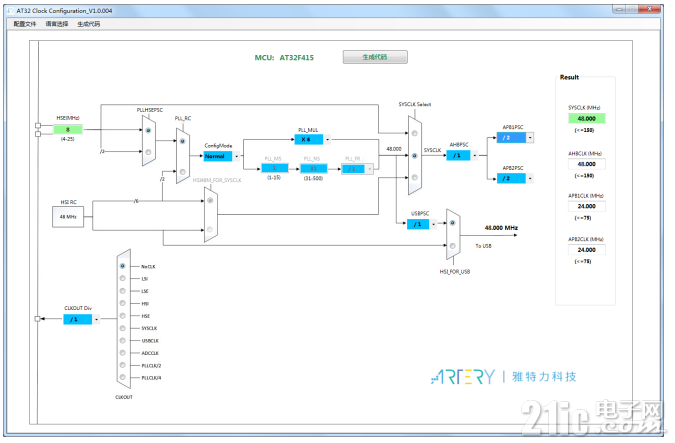The image size is (675, 443).
Task: Select middle SYSCLK Select radio button
Action: point(415,156)
